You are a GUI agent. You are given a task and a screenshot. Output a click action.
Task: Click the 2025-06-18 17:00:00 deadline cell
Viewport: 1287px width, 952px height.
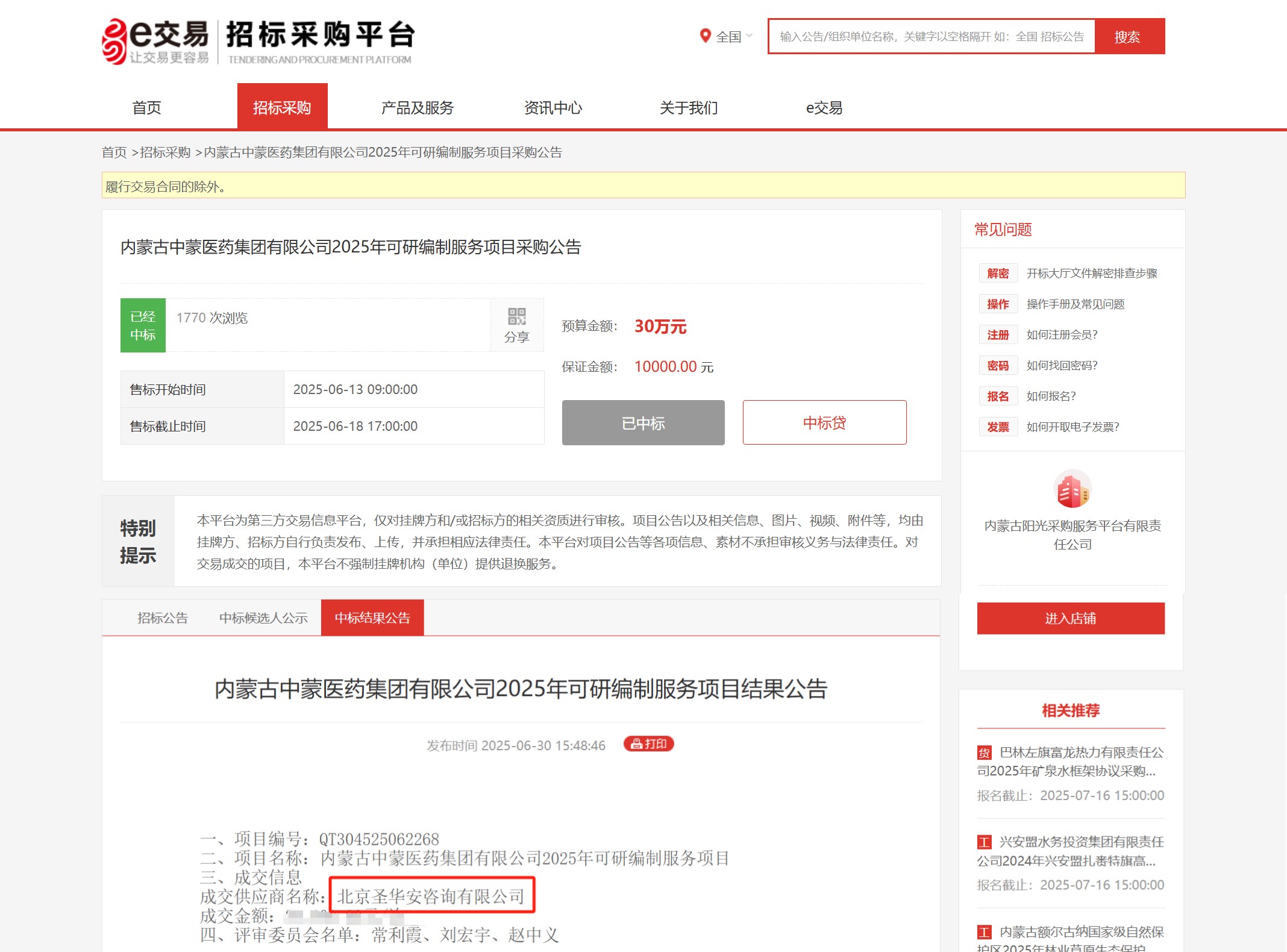pos(414,426)
